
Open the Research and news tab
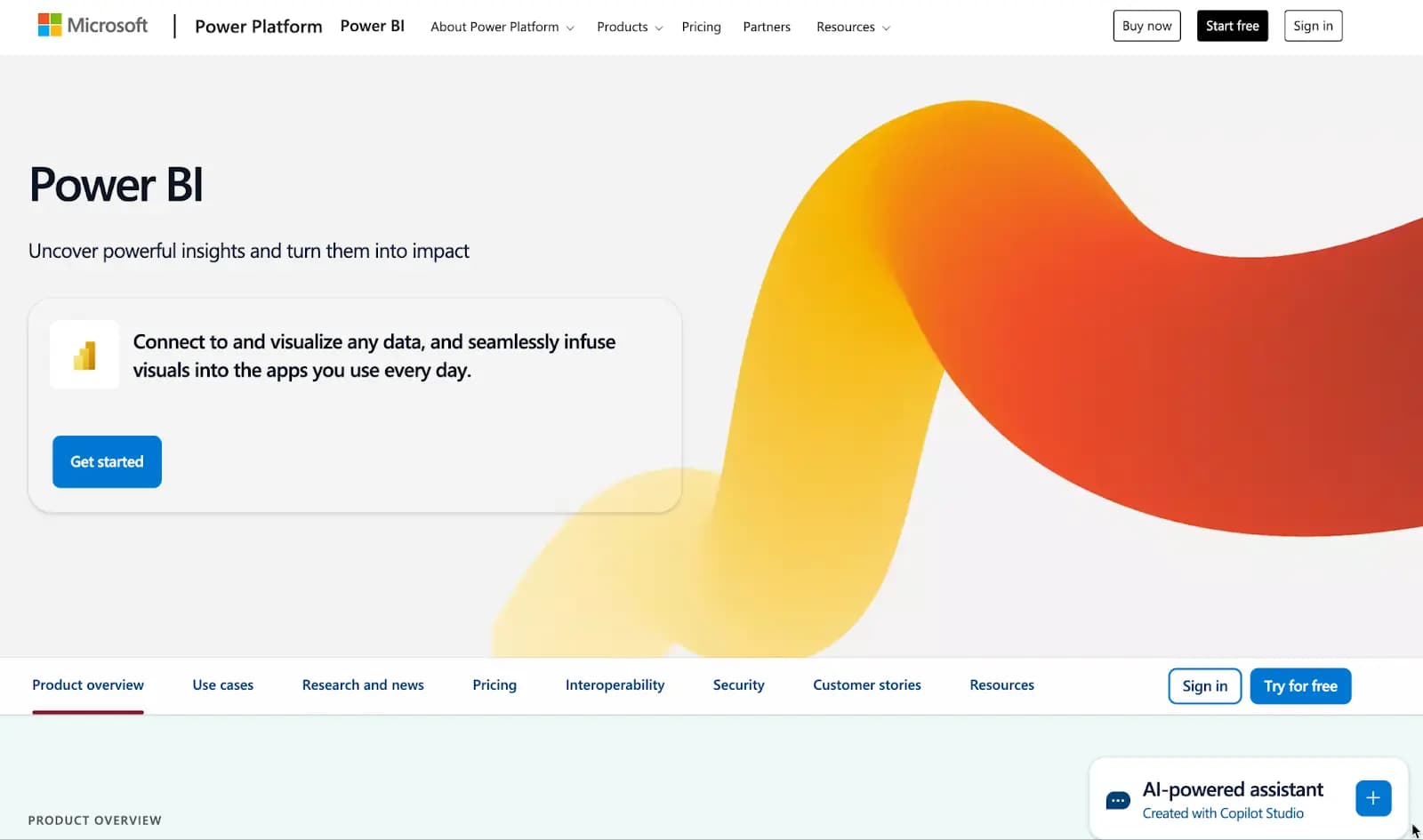point(363,685)
